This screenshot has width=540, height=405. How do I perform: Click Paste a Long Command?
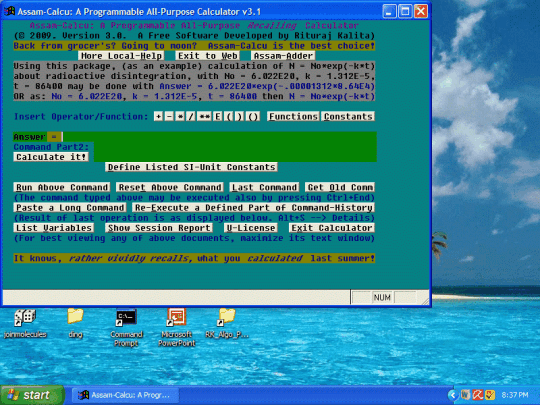coord(70,208)
